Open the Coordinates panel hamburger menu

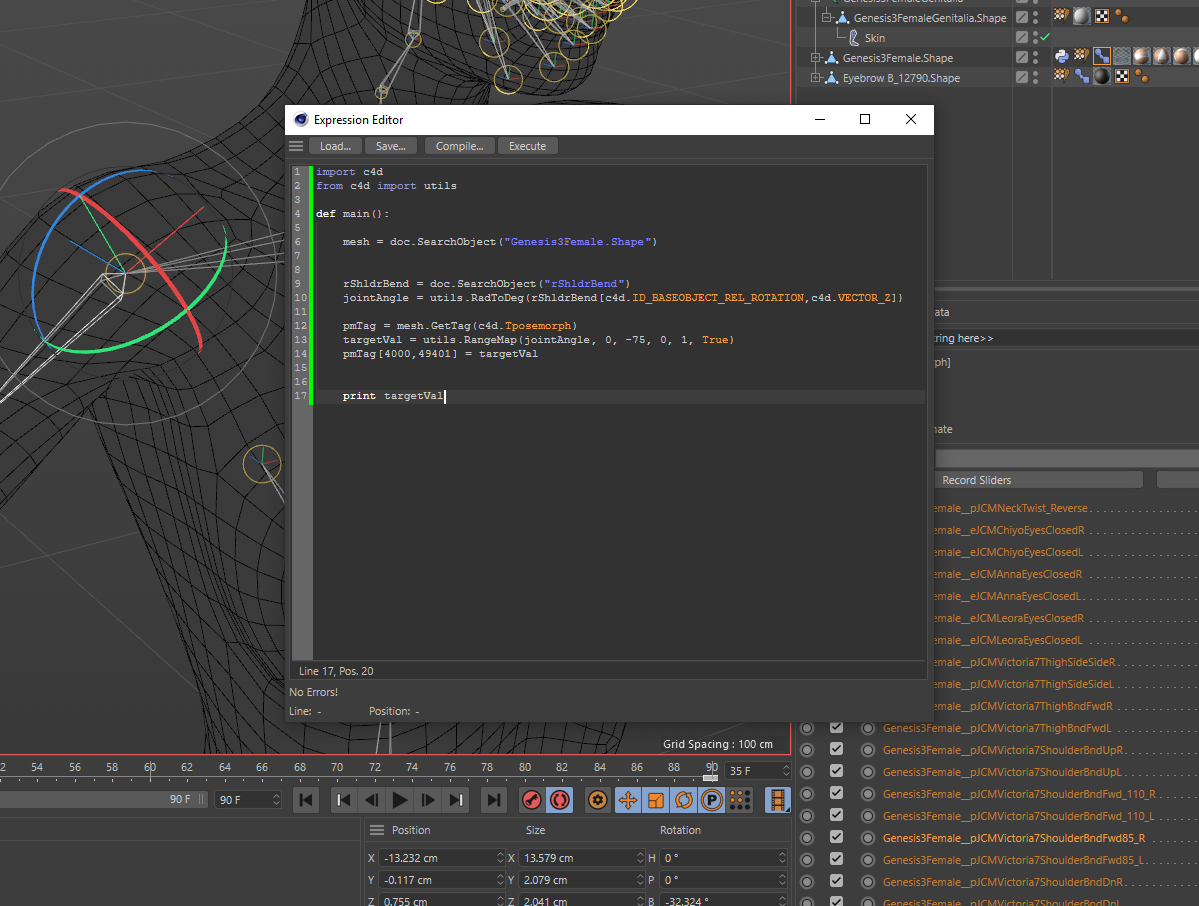click(377, 830)
